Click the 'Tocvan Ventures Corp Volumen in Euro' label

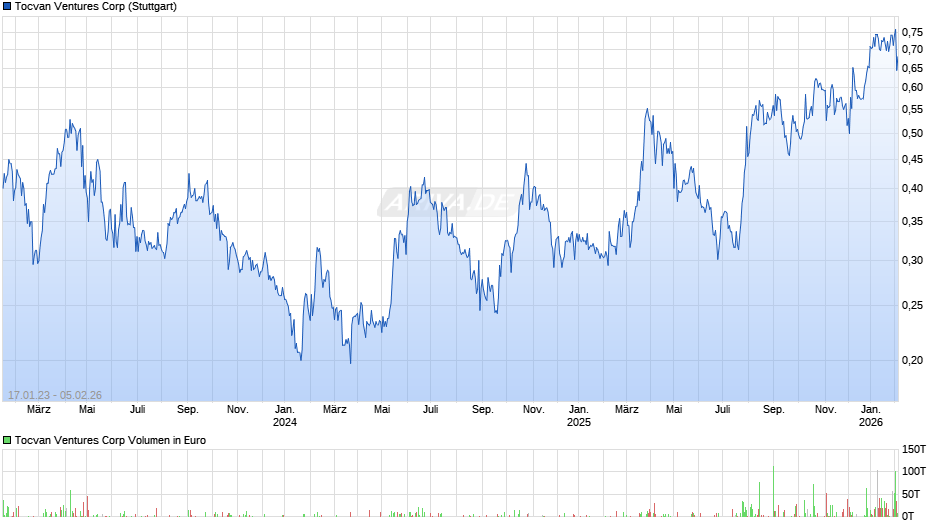pos(110,440)
